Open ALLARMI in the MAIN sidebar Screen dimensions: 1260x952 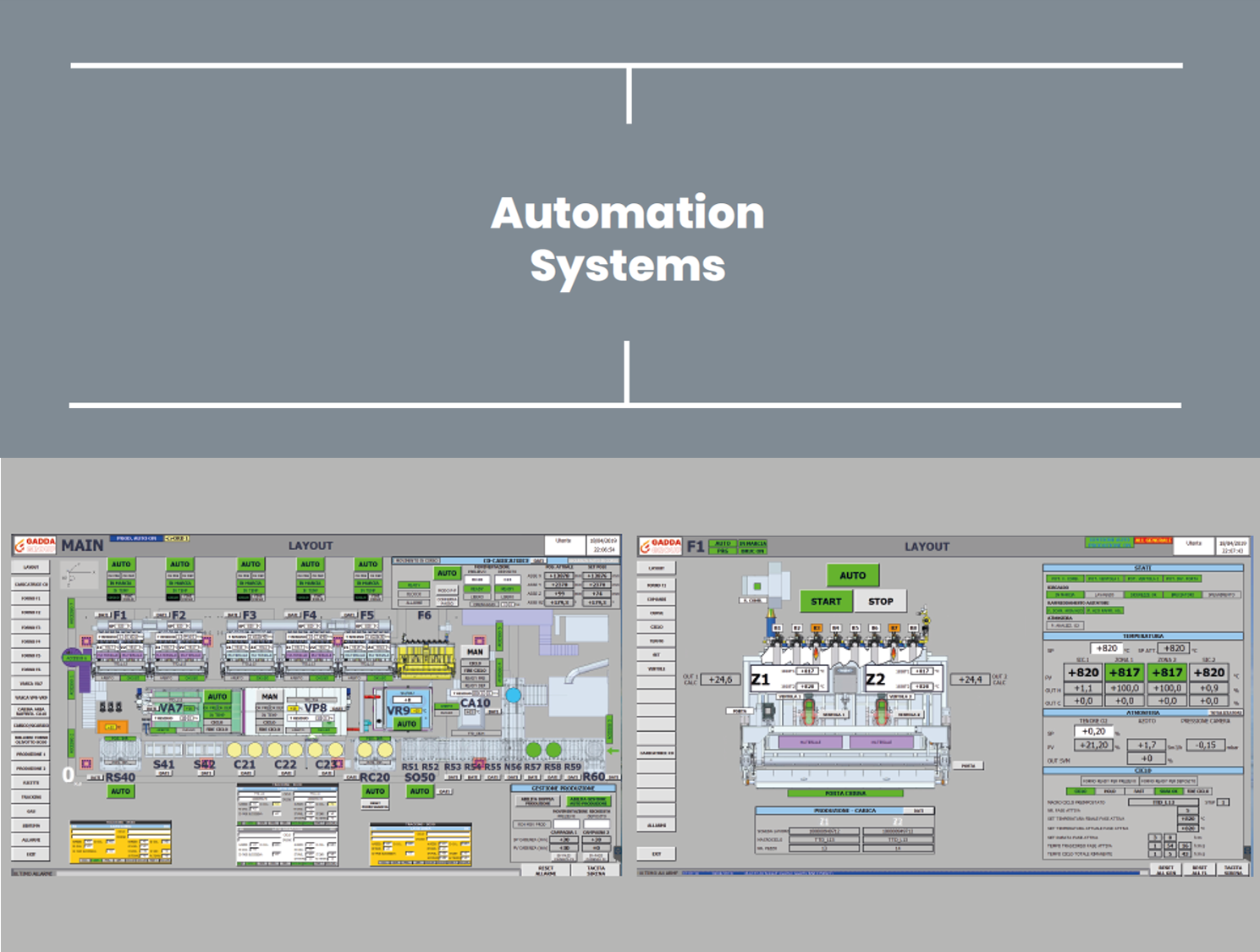tap(31, 840)
